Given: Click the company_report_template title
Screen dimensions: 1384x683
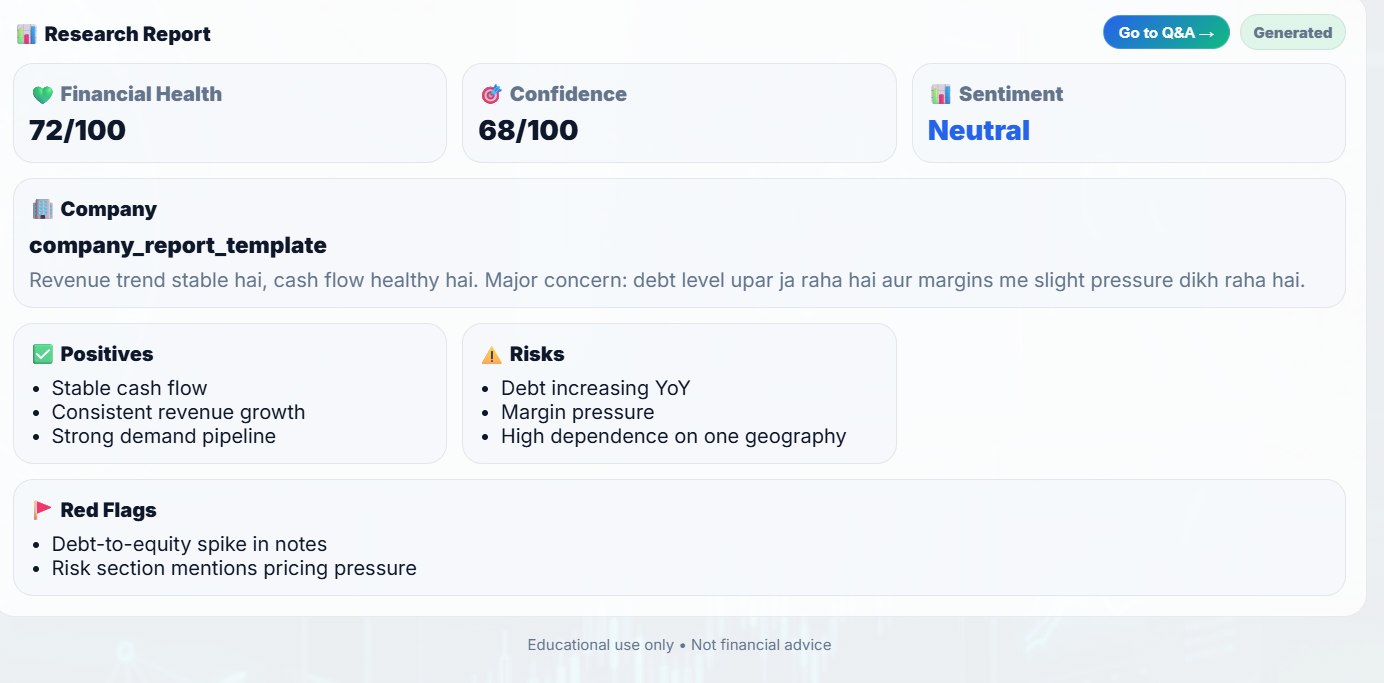Looking at the screenshot, I should tap(178, 246).
